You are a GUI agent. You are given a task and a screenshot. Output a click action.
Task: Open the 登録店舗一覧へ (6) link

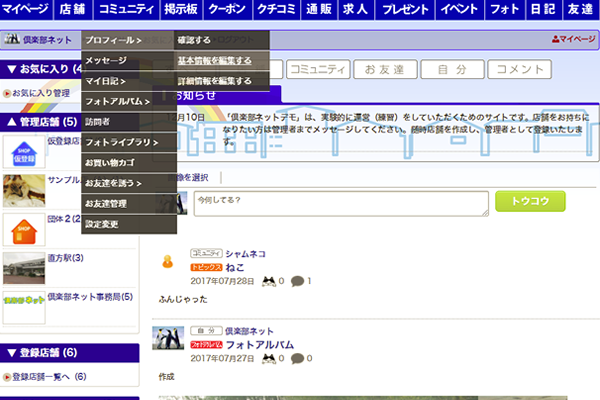49,377
